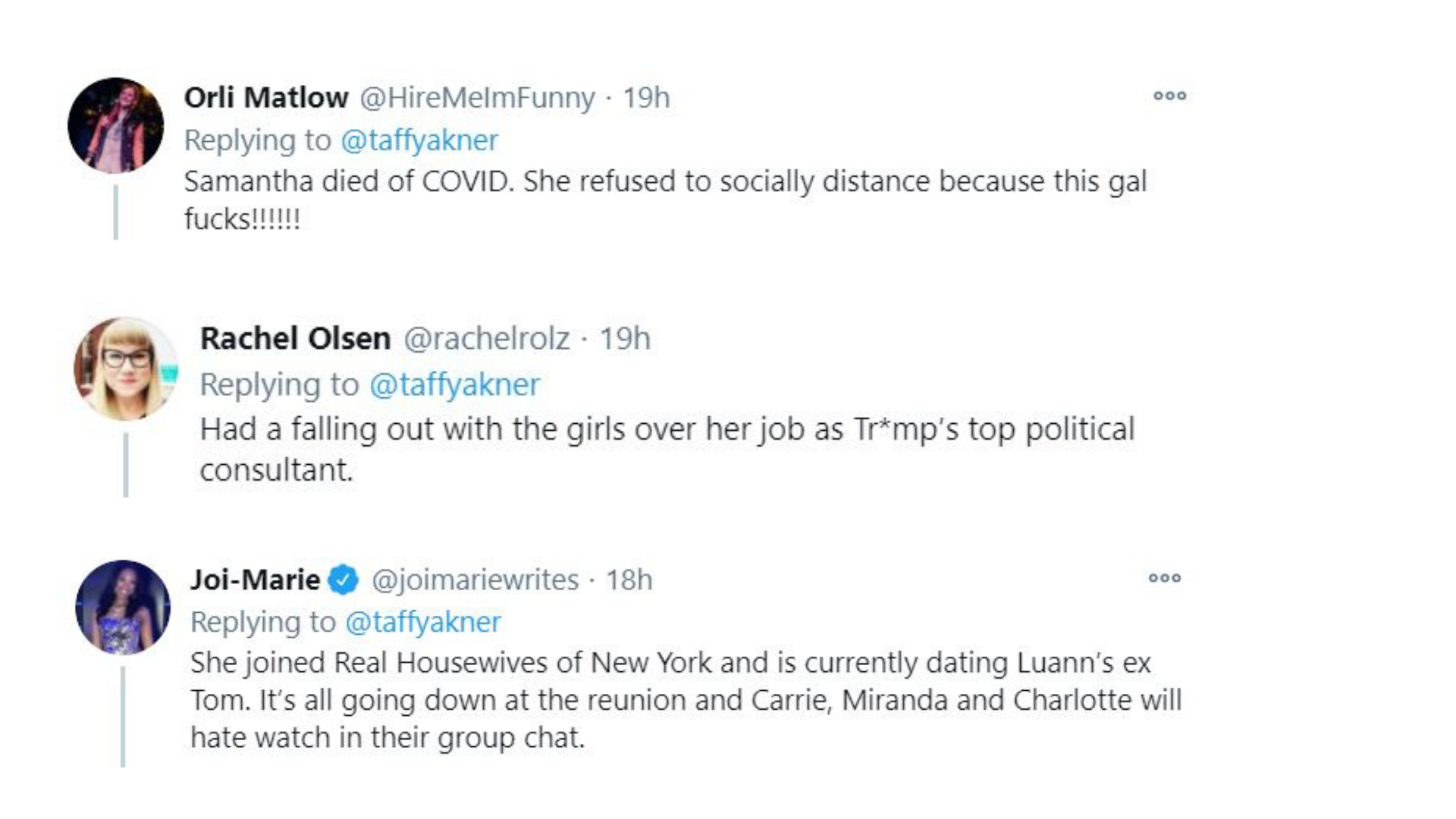Open more options on Joi-Marie's tweet
Screen dimensions: 1456x819
(1164, 579)
